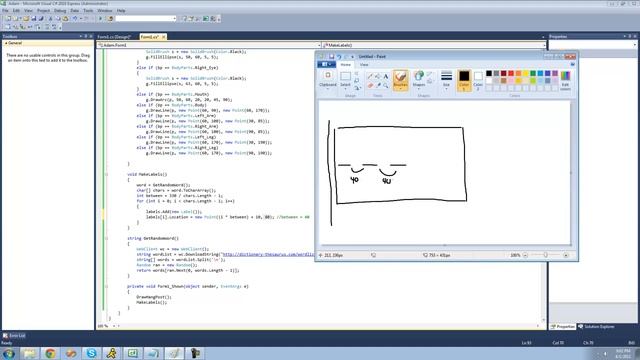Pick the green color swatch
640x360 pixels.
[x=533, y=73]
